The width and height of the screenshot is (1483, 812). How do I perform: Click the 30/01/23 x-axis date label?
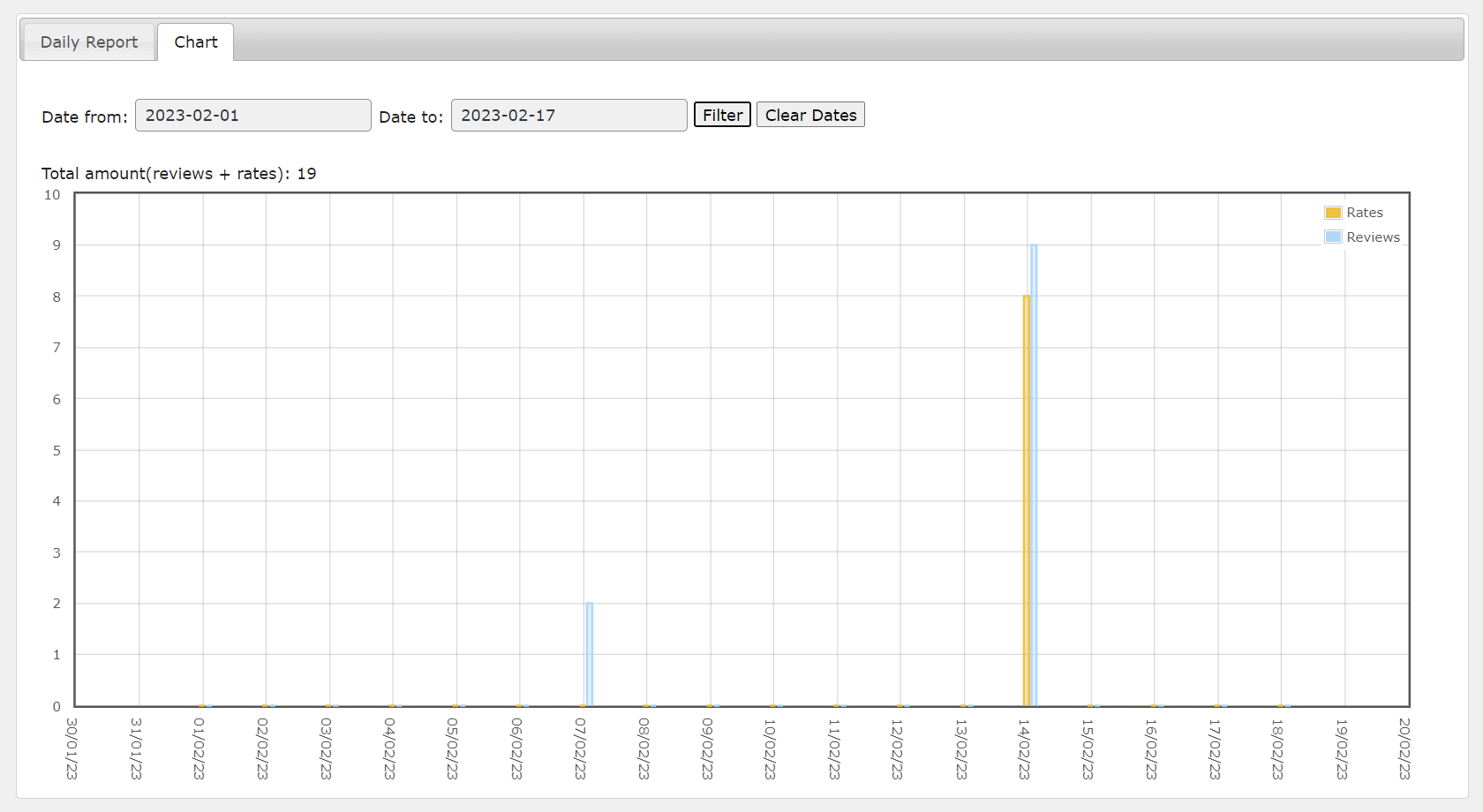click(72, 748)
